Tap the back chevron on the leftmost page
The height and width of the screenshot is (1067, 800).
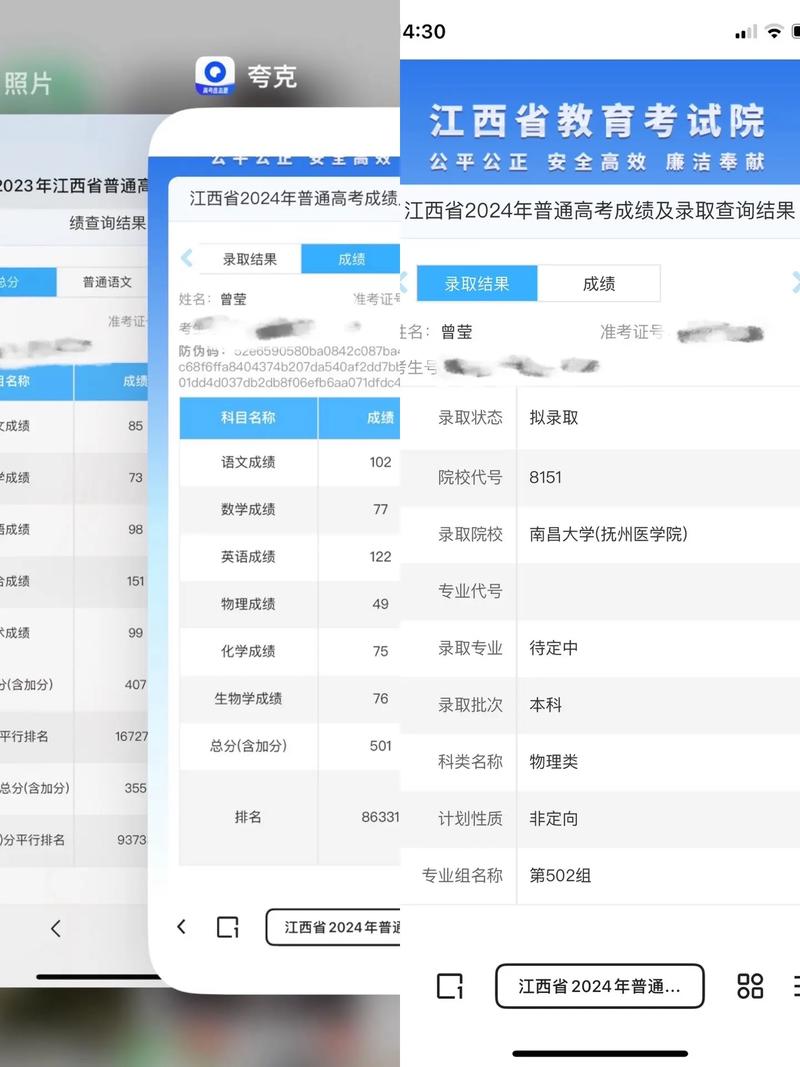click(57, 929)
